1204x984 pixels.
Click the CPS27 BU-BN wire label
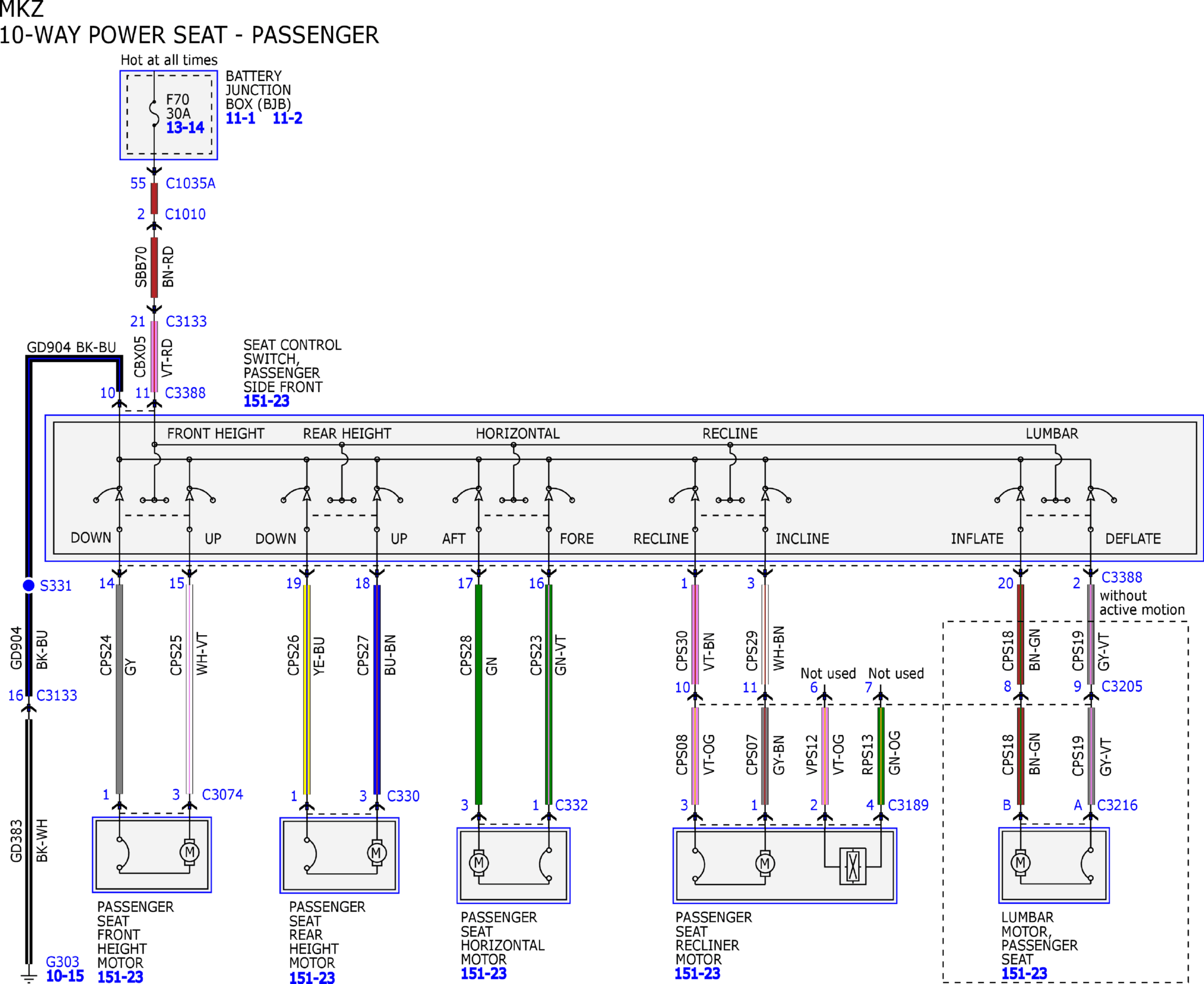click(376, 655)
